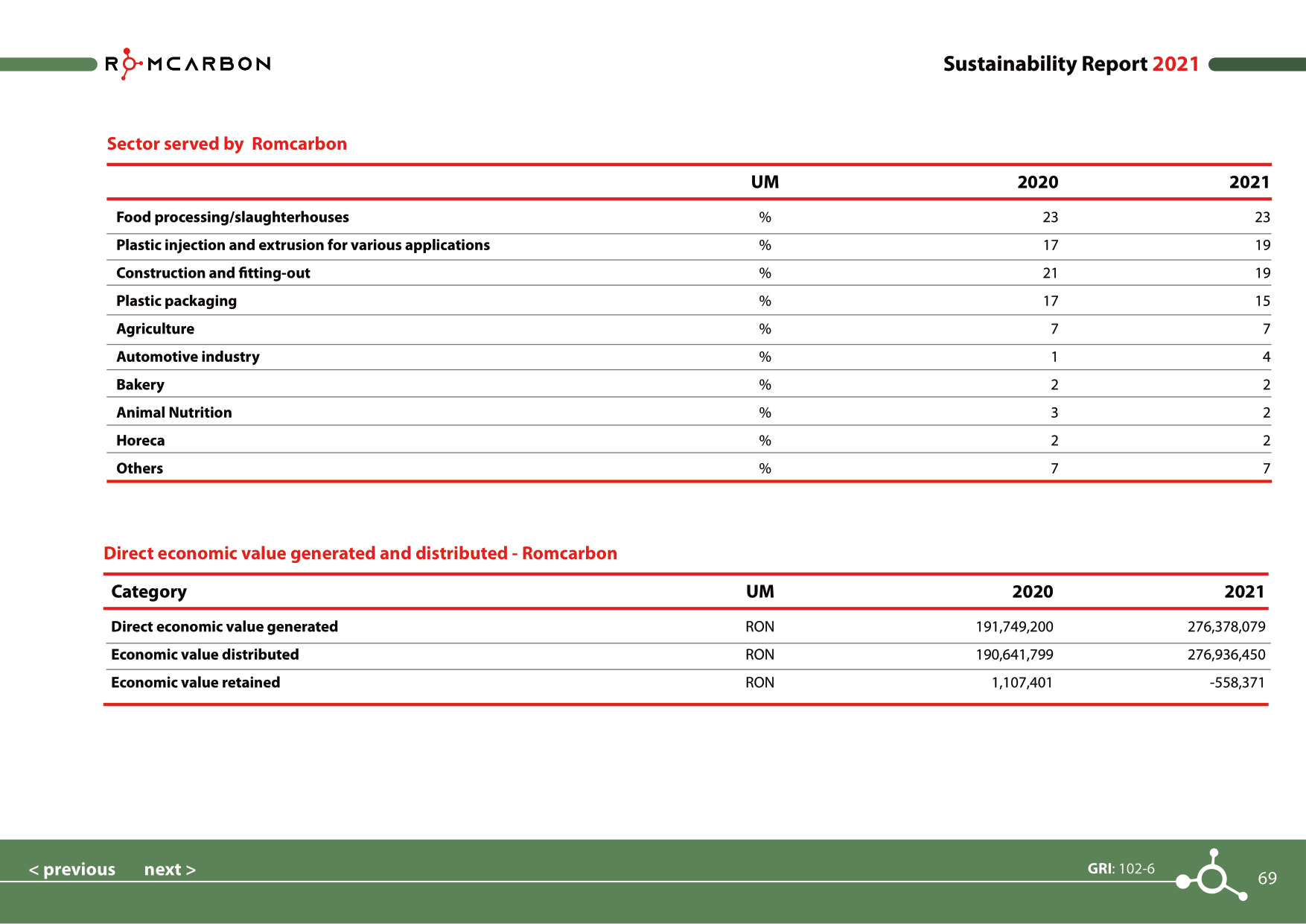Select the Food processing/slaughterhouses row
1306x924 pixels.
coord(232,217)
